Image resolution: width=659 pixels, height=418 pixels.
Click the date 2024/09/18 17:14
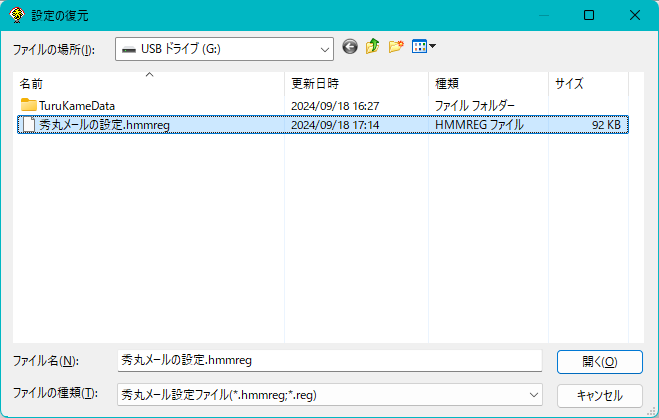point(335,125)
